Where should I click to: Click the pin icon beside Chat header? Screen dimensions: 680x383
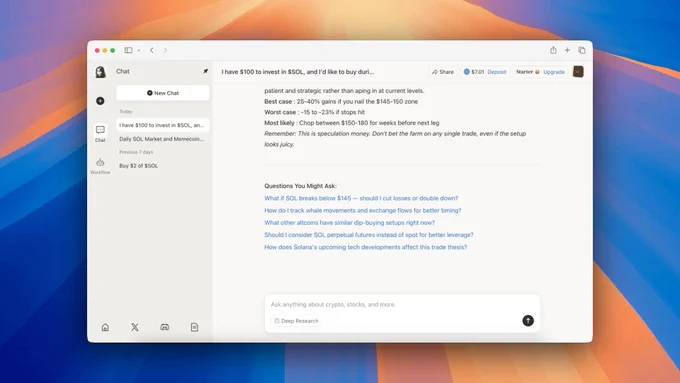(x=206, y=71)
